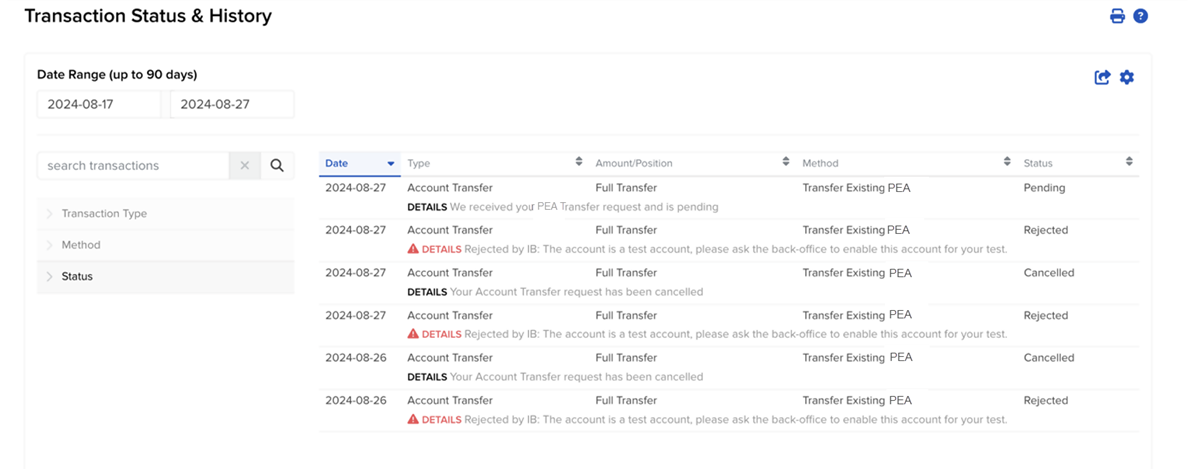This screenshot has width=1199, height=469.
Task: Click the export share icon
Action: click(x=1102, y=77)
